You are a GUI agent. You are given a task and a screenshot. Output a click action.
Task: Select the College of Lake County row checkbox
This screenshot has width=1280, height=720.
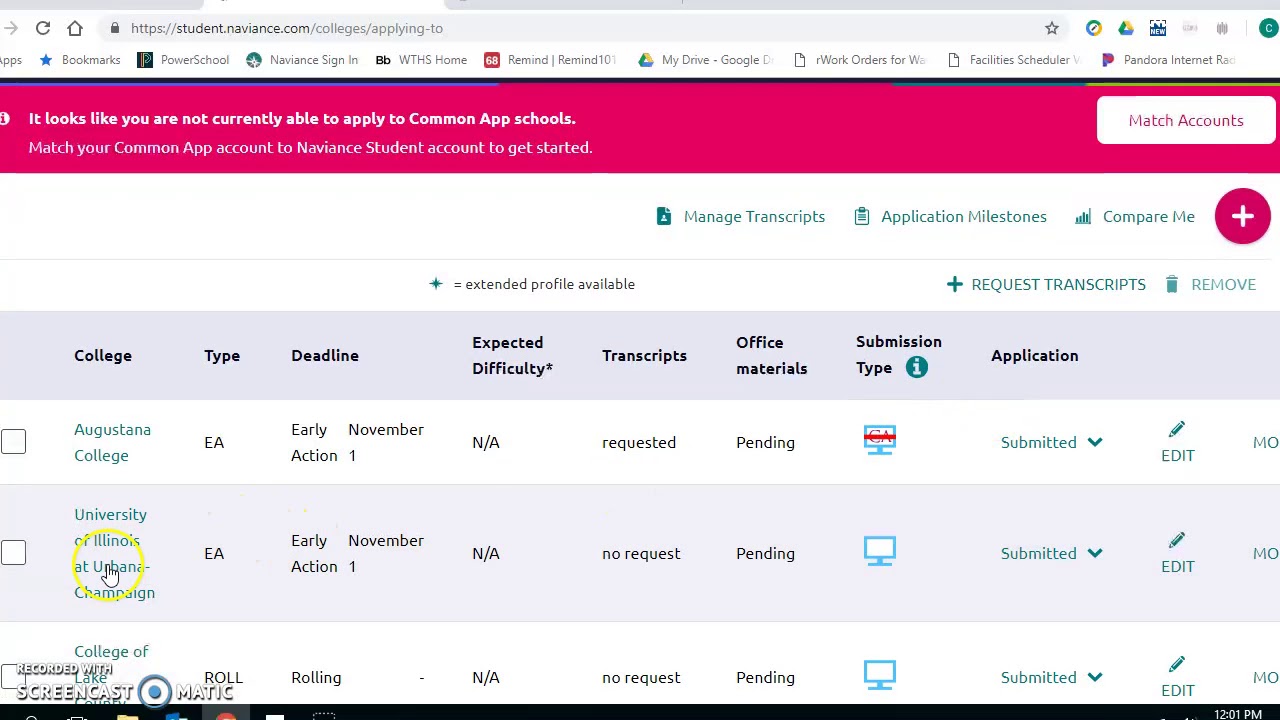tap(13, 677)
